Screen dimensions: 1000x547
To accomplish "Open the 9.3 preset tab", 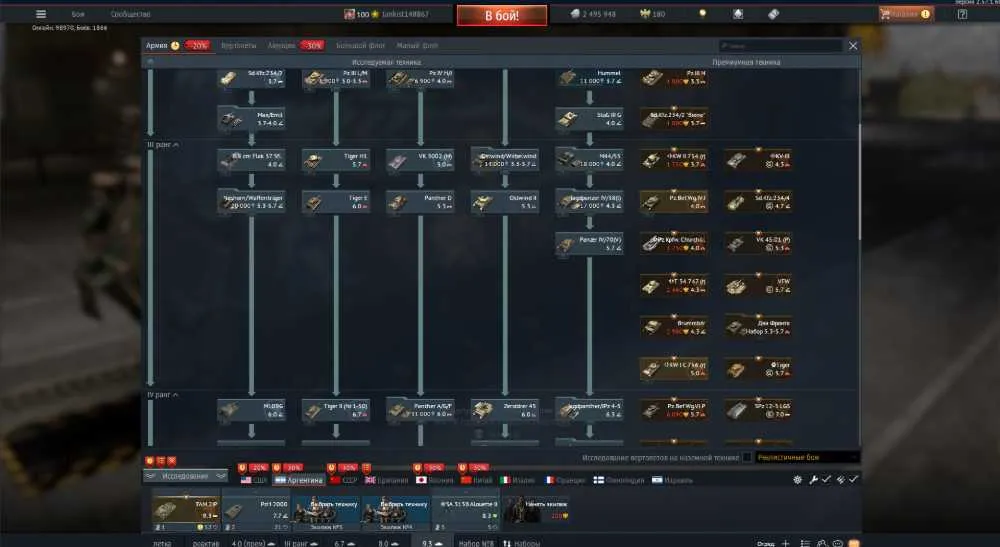I will 432,543.
